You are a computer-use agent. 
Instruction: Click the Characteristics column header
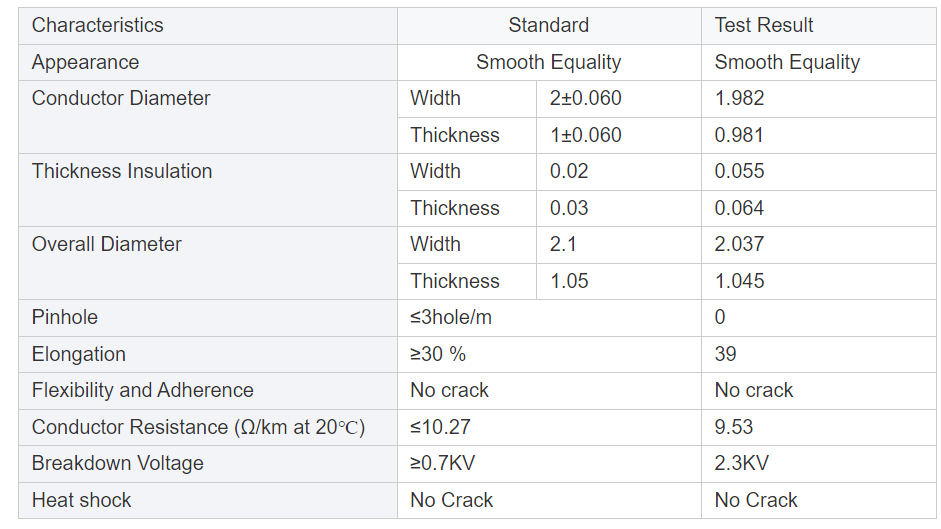point(98,26)
